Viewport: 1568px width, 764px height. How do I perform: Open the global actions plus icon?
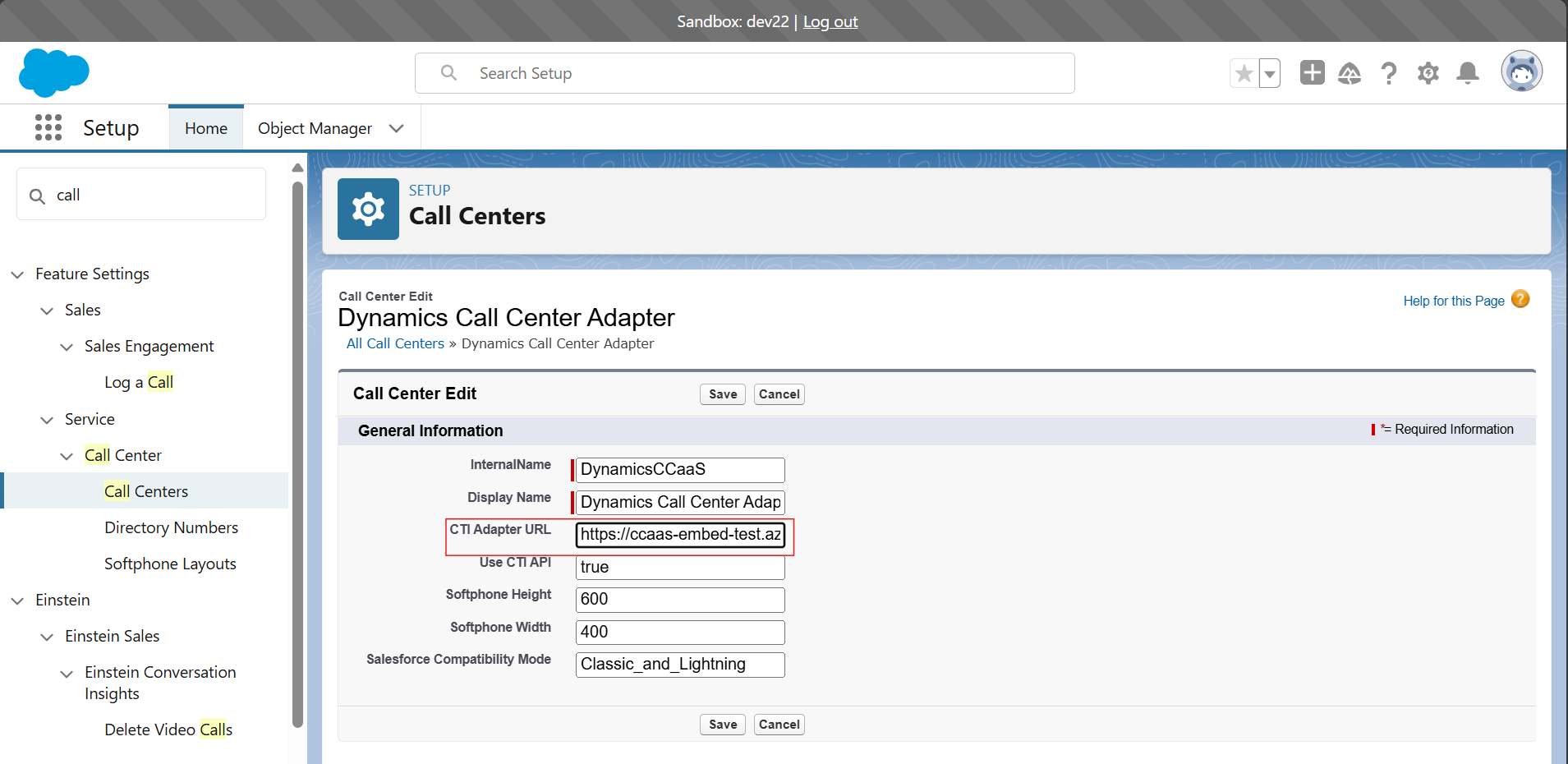[x=1312, y=72]
